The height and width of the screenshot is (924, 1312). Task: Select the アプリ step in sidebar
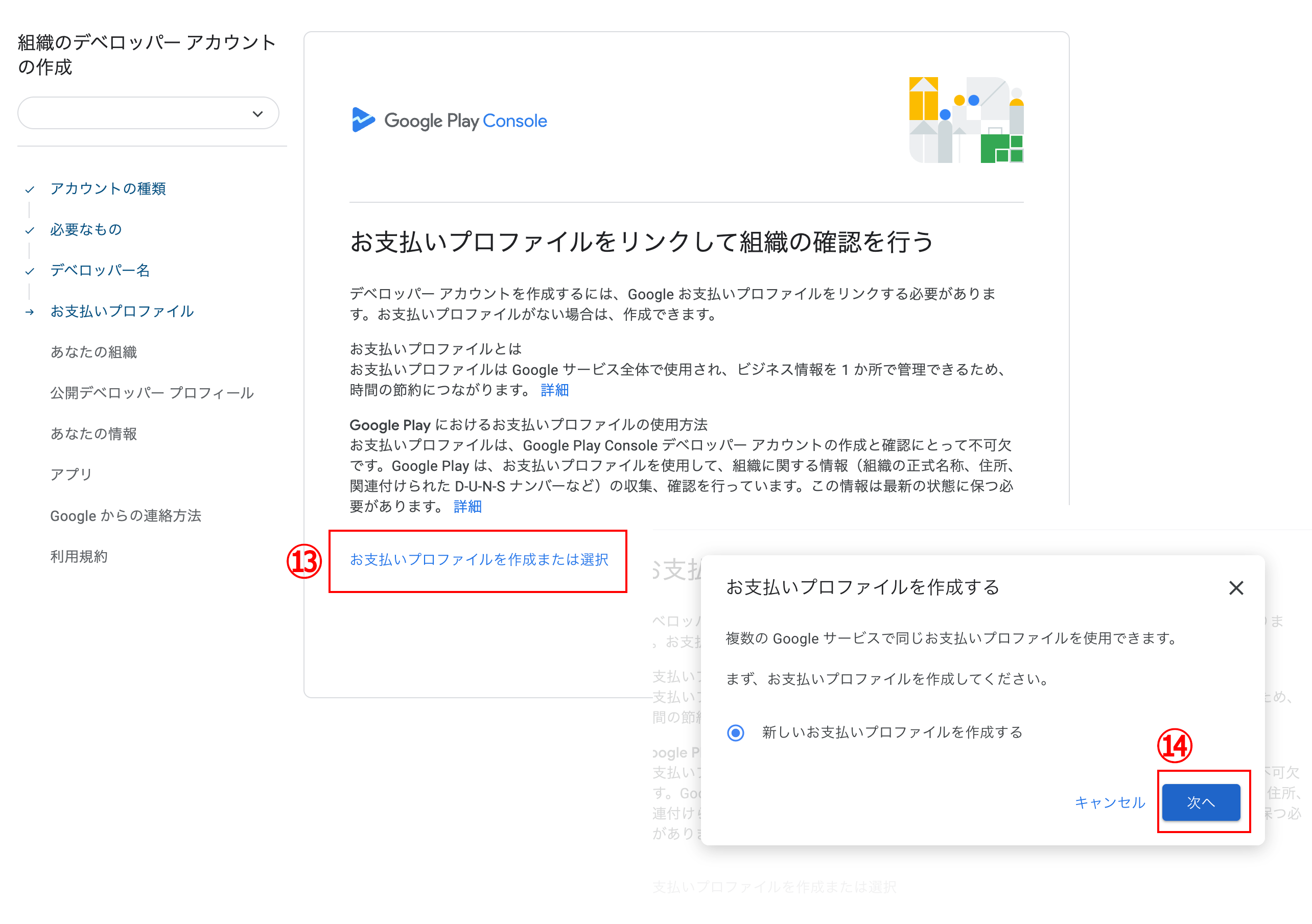point(72,475)
